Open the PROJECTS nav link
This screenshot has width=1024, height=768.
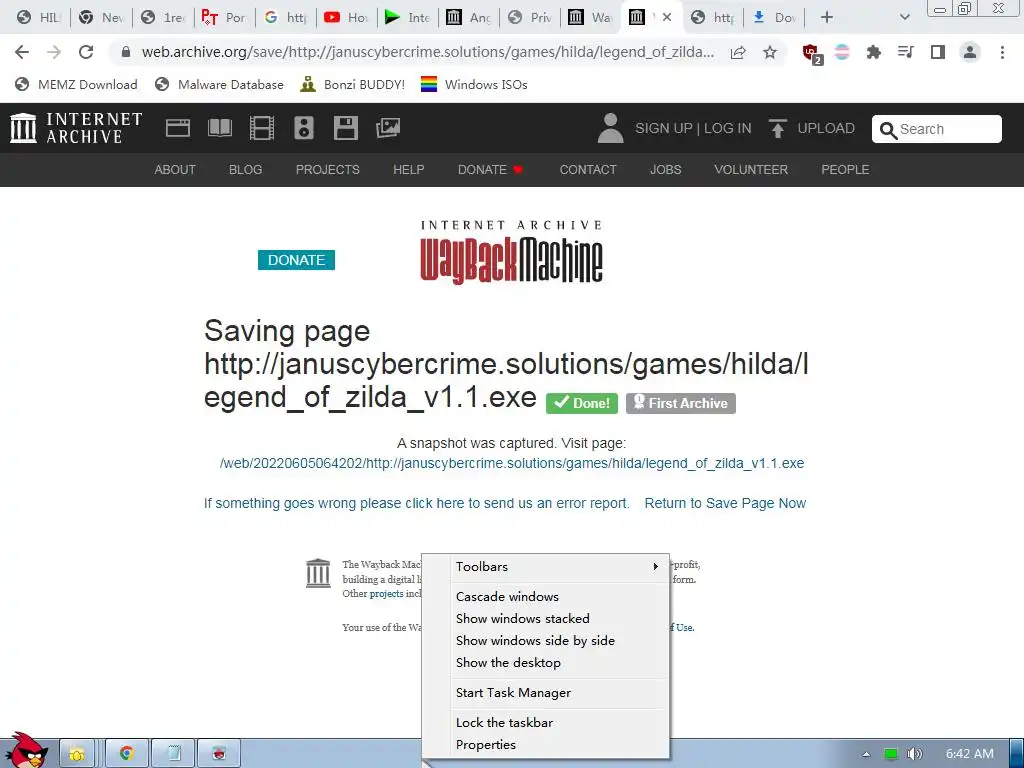[328, 170]
